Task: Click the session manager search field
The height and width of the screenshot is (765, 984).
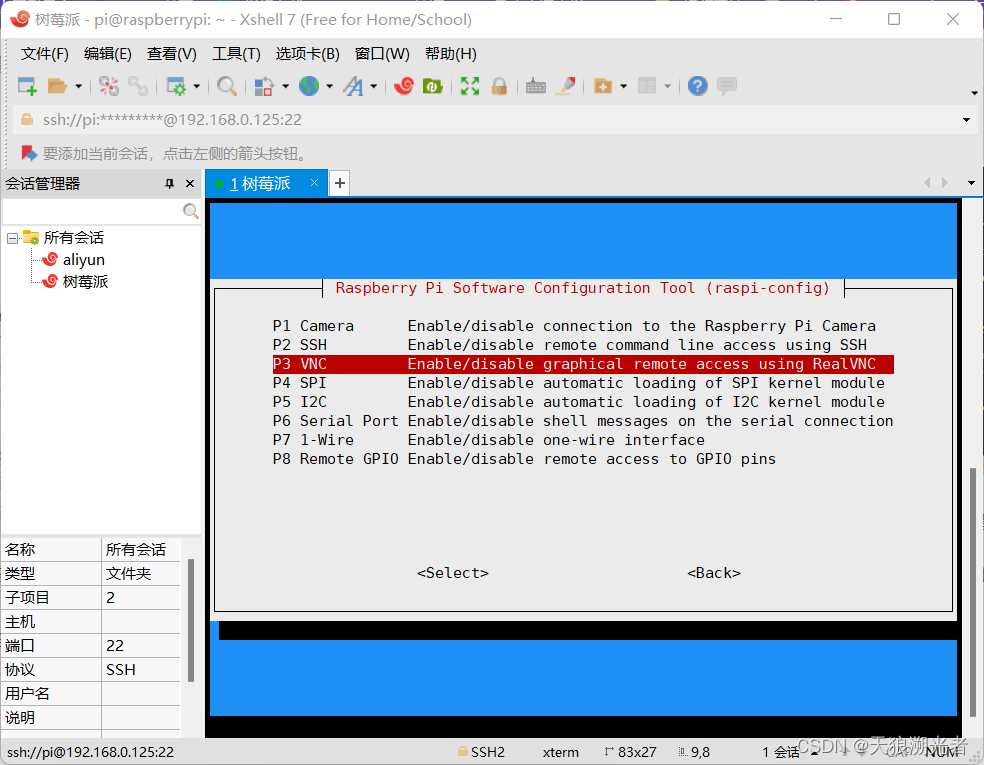Action: click(x=92, y=211)
